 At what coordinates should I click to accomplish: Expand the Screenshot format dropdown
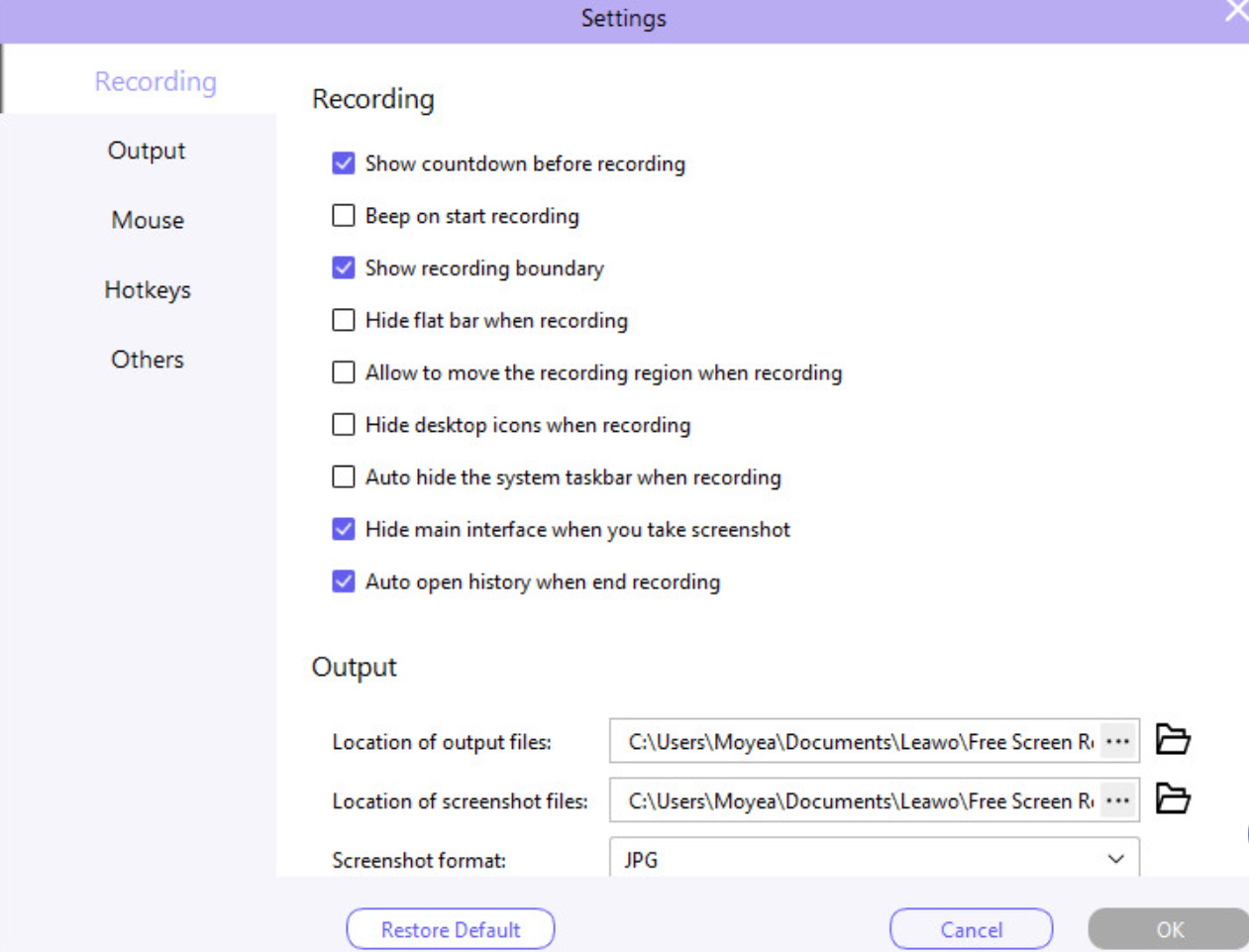1115,859
